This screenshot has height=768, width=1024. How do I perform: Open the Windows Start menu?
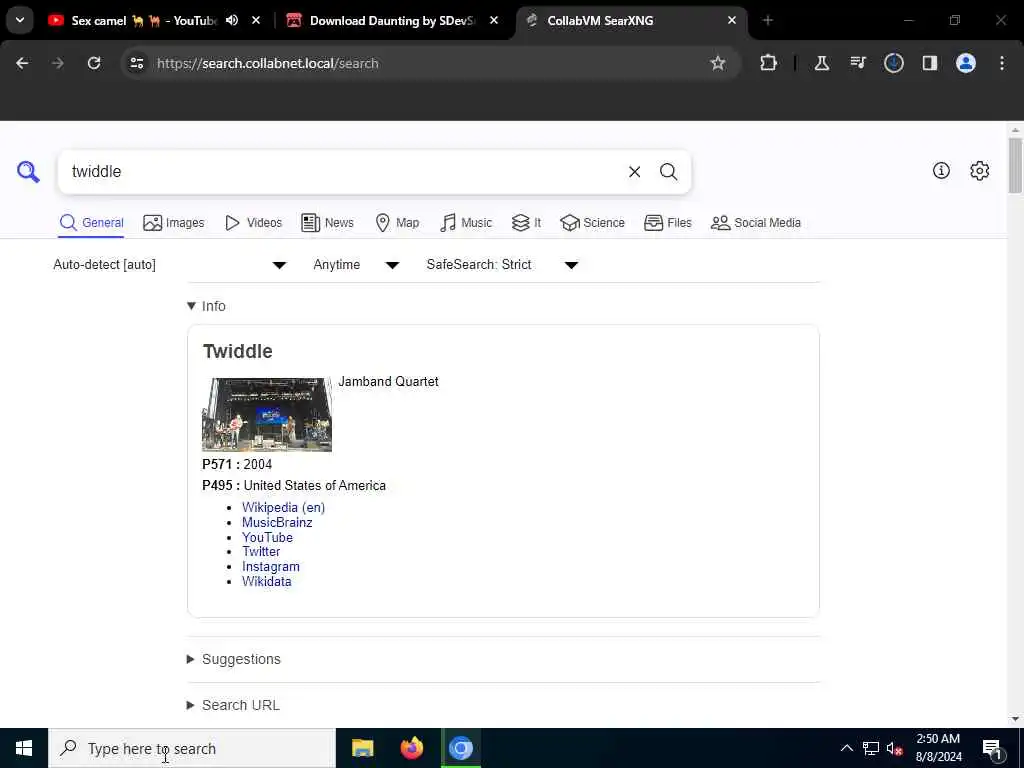point(24,748)
